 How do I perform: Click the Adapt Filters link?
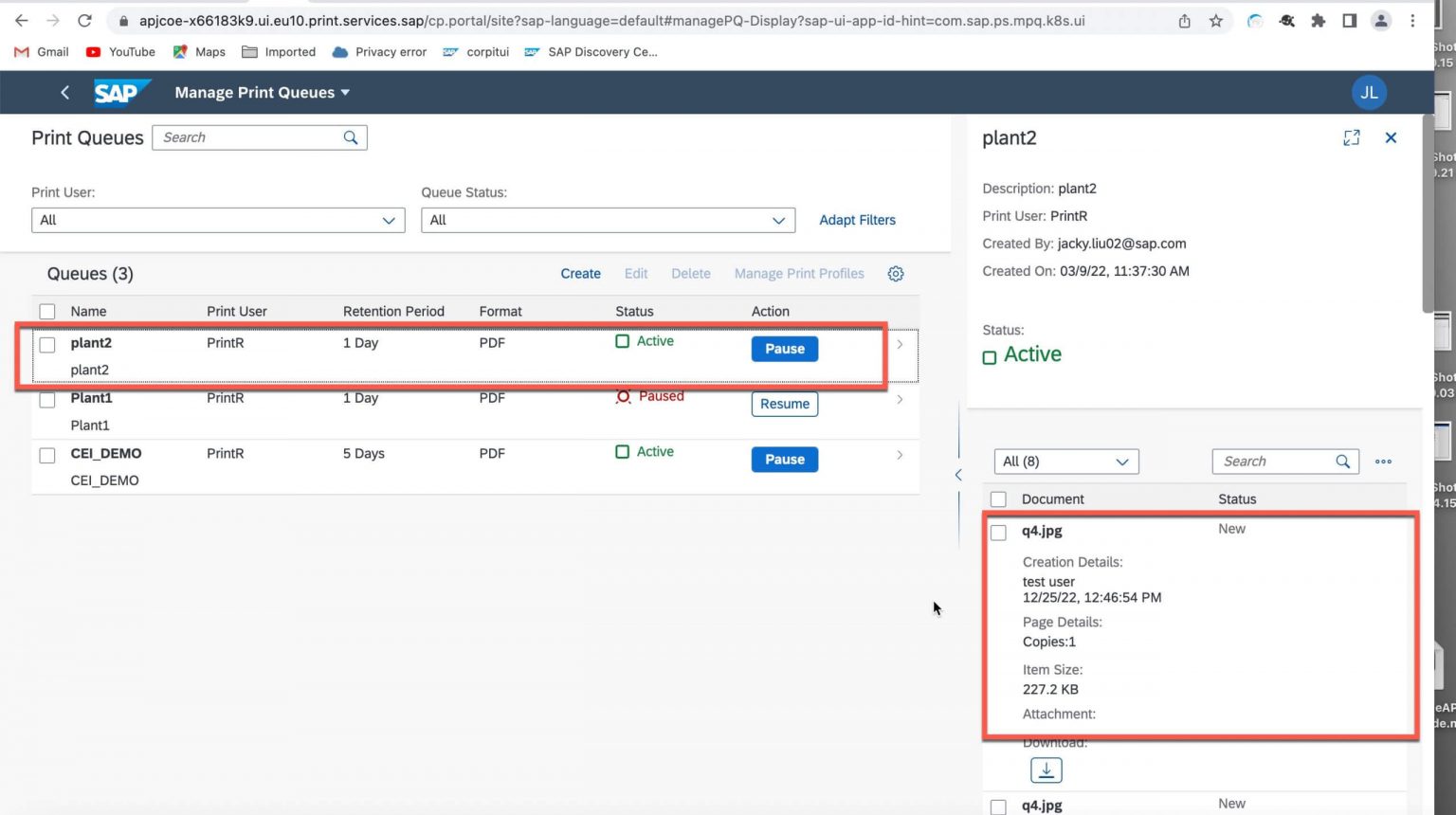coord(856,220)
